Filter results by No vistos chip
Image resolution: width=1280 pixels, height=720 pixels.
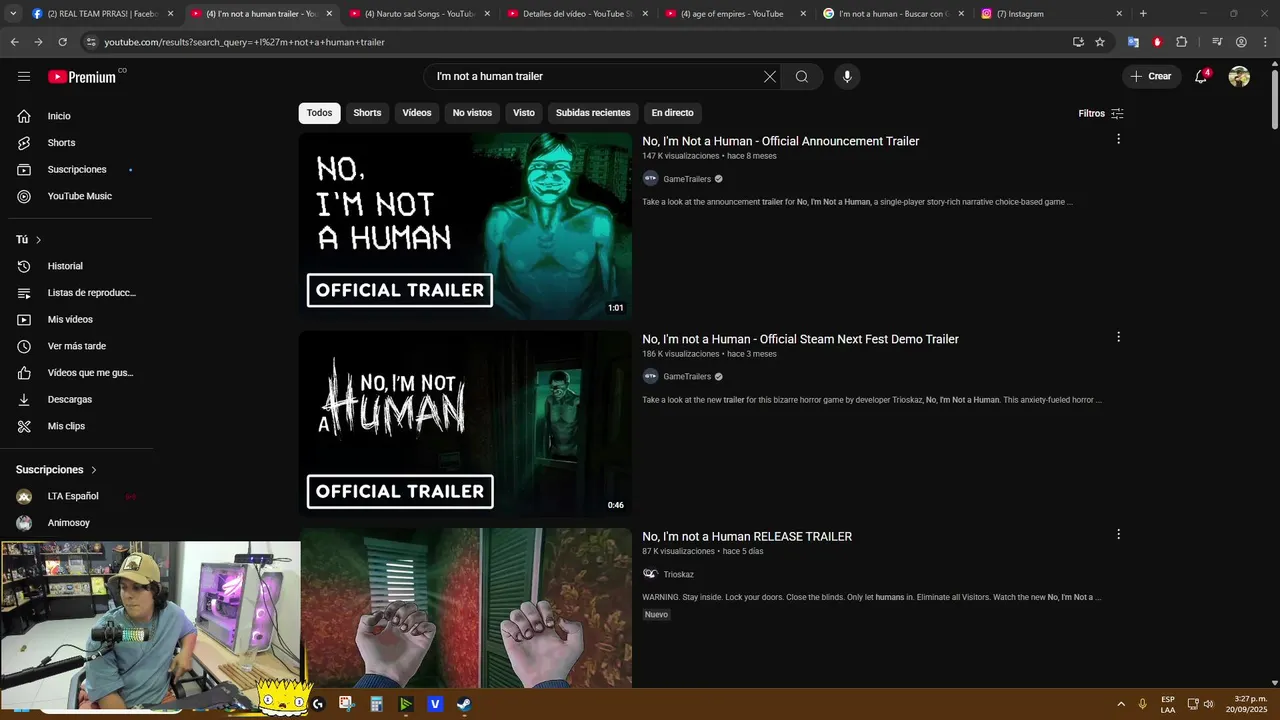click(472, 113)
